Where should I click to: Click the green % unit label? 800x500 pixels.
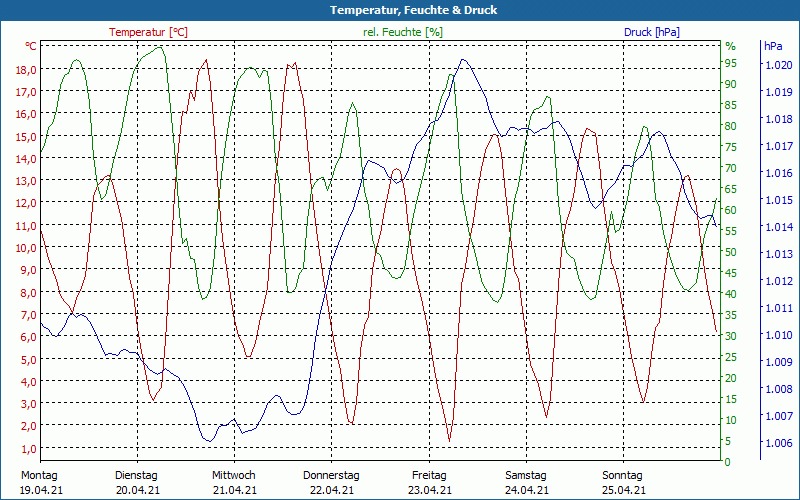(x=730, y=46)
